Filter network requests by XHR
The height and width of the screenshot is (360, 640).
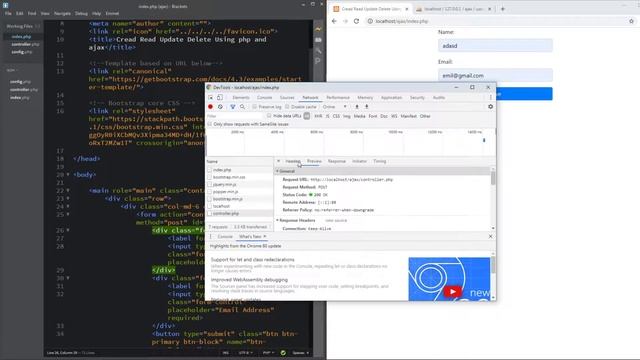pos(318,116)
